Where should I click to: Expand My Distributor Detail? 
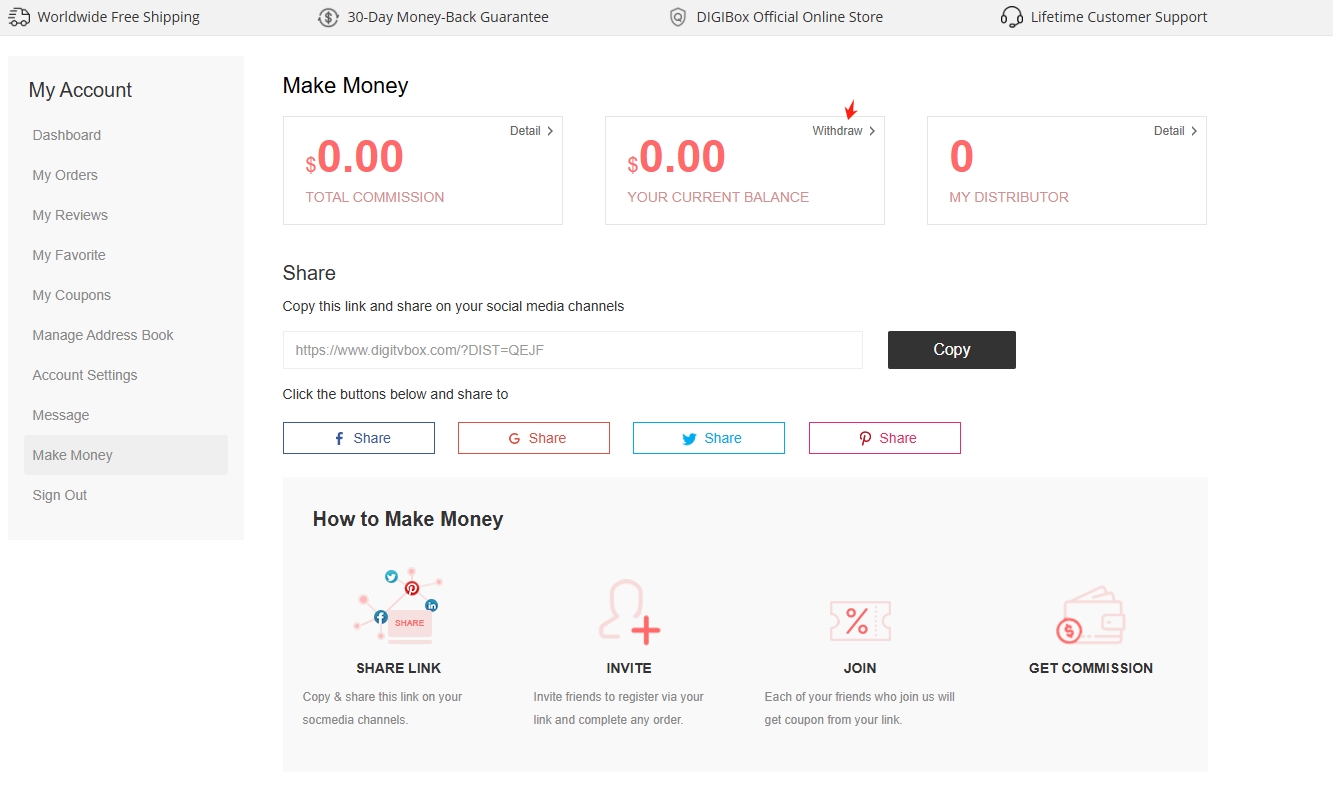[x=1175, y=131]
